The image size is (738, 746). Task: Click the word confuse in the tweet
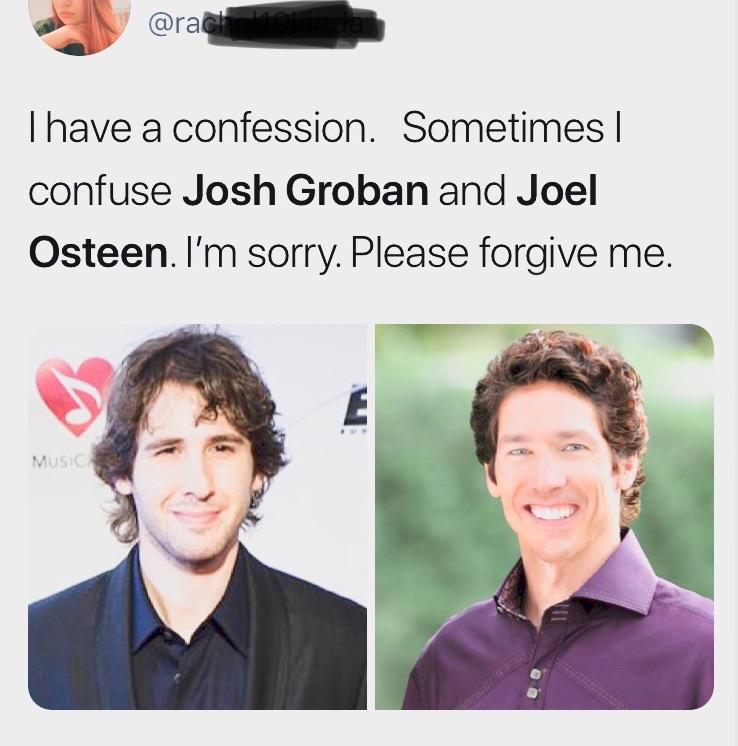pos(100,191)
